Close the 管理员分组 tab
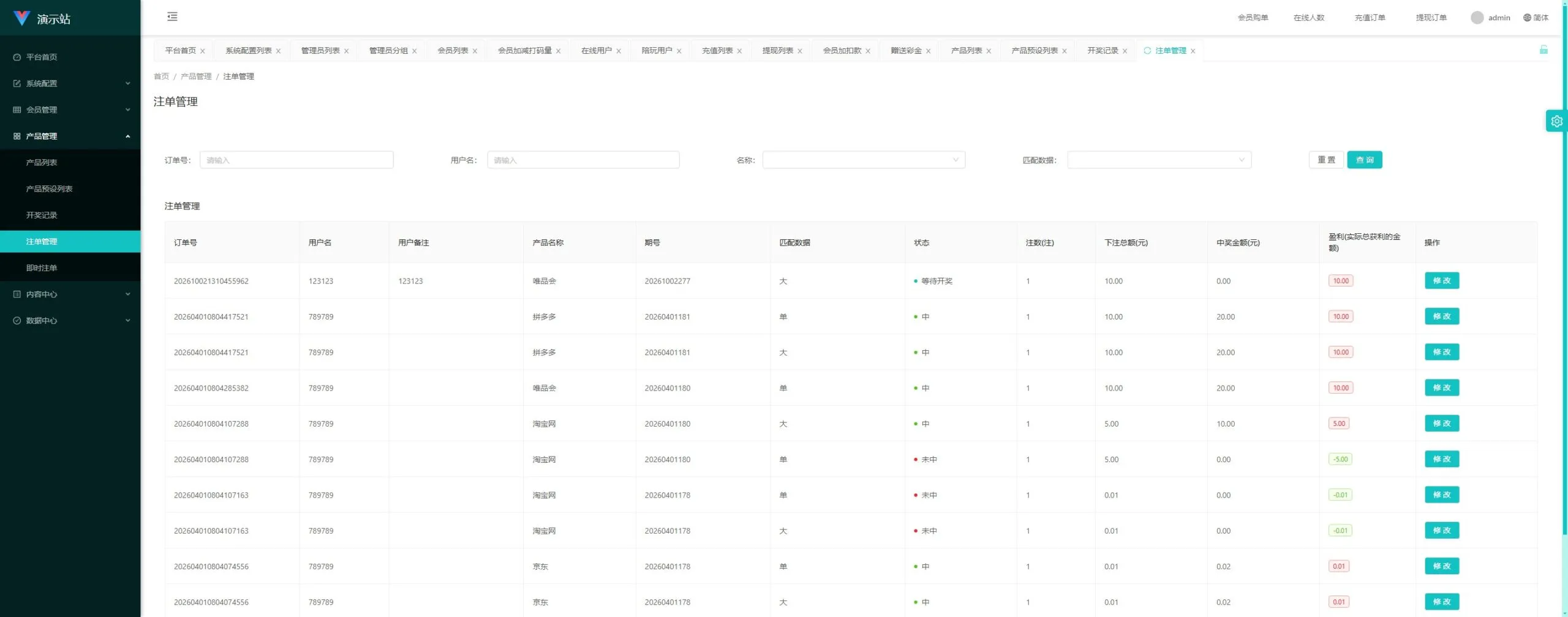 [414, 51]
